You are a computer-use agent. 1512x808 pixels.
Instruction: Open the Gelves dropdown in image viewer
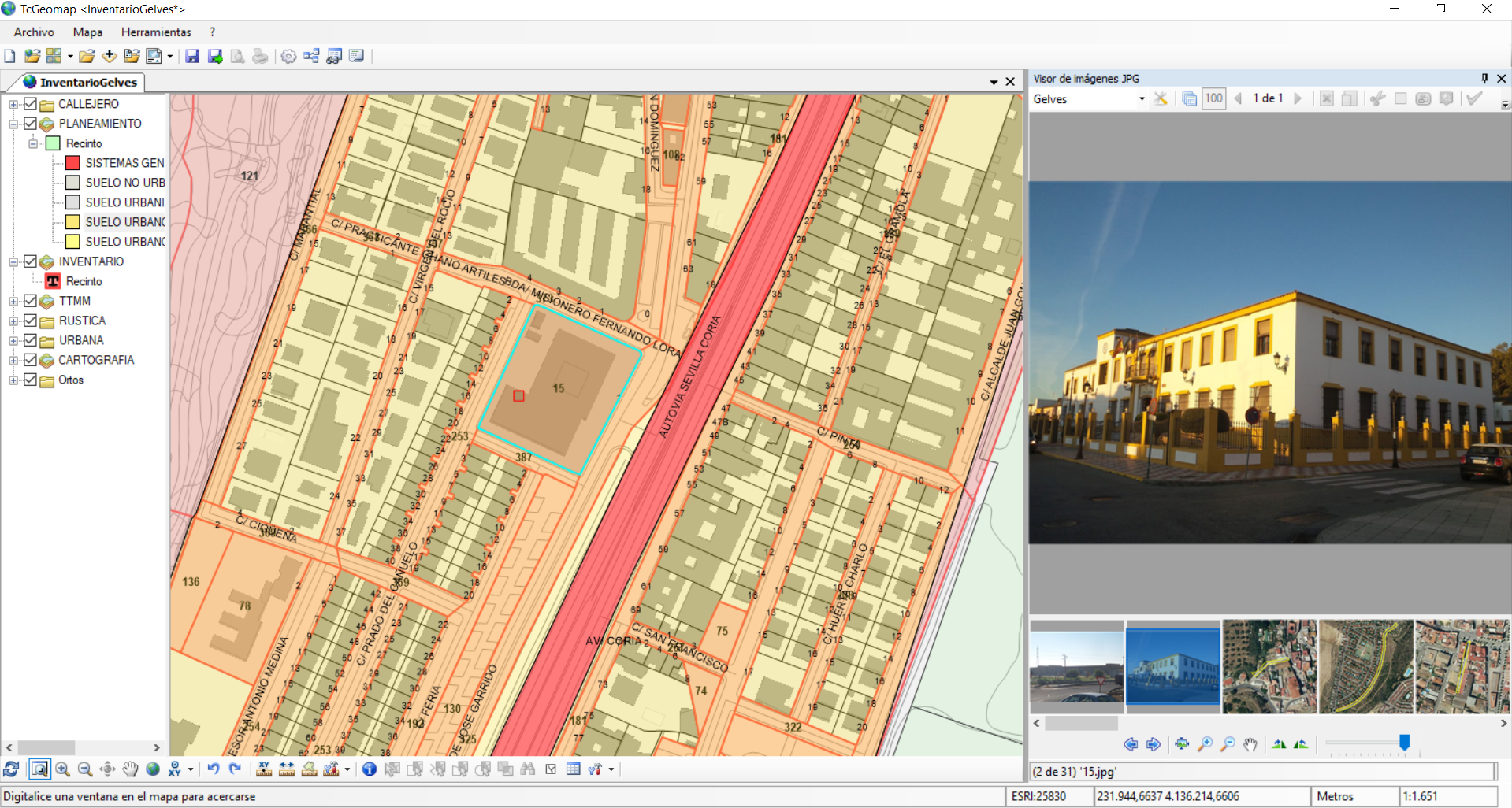[1141, 99]
